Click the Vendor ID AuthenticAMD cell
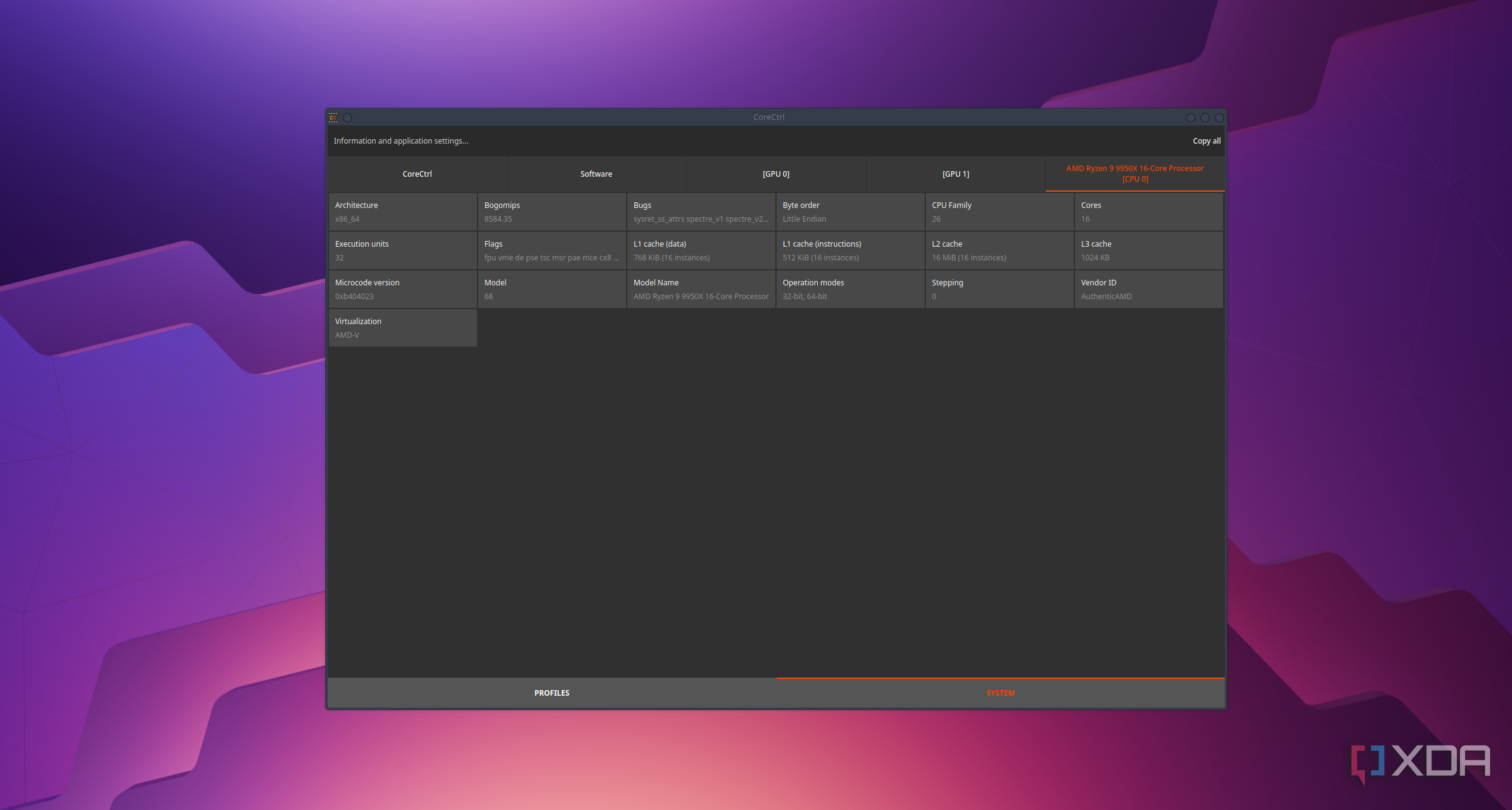Viewport: 1512px width, 810px height. pos(1149,290)
